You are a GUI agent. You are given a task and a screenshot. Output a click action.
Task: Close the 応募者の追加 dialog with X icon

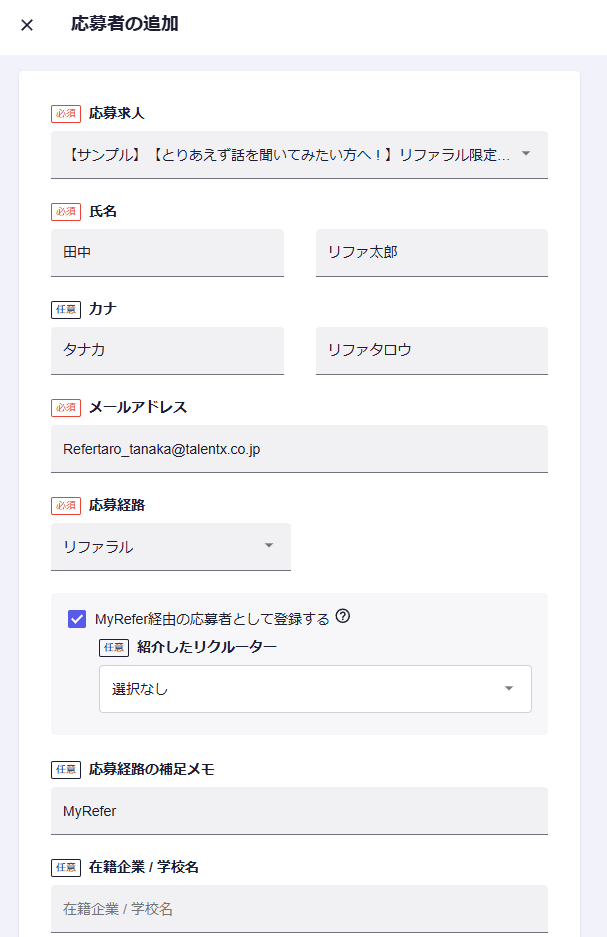(27, 25)
